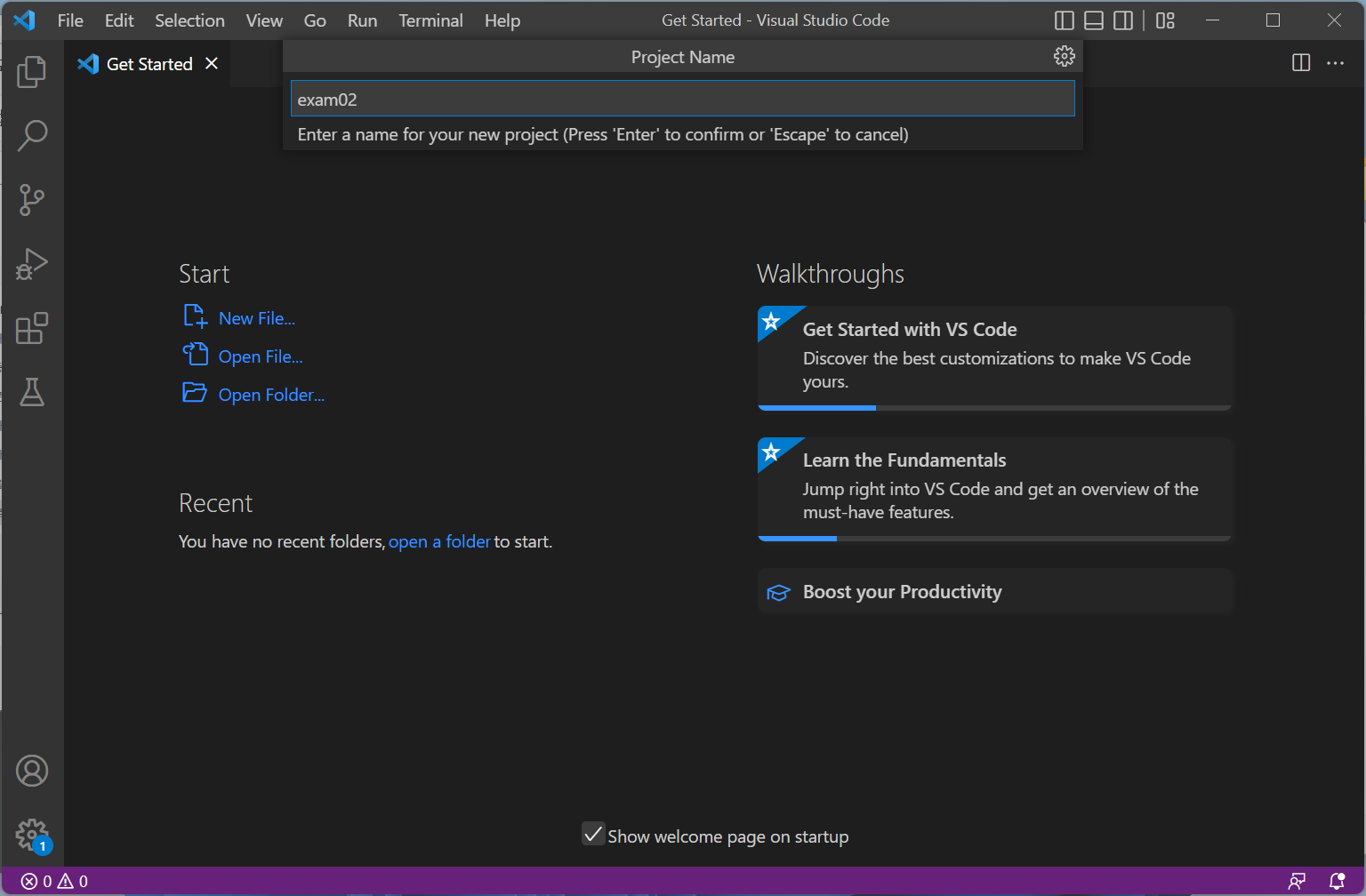Toggle Primary Side Bar layout icon
The image size is (1366, 896).
click(1064, 20)
